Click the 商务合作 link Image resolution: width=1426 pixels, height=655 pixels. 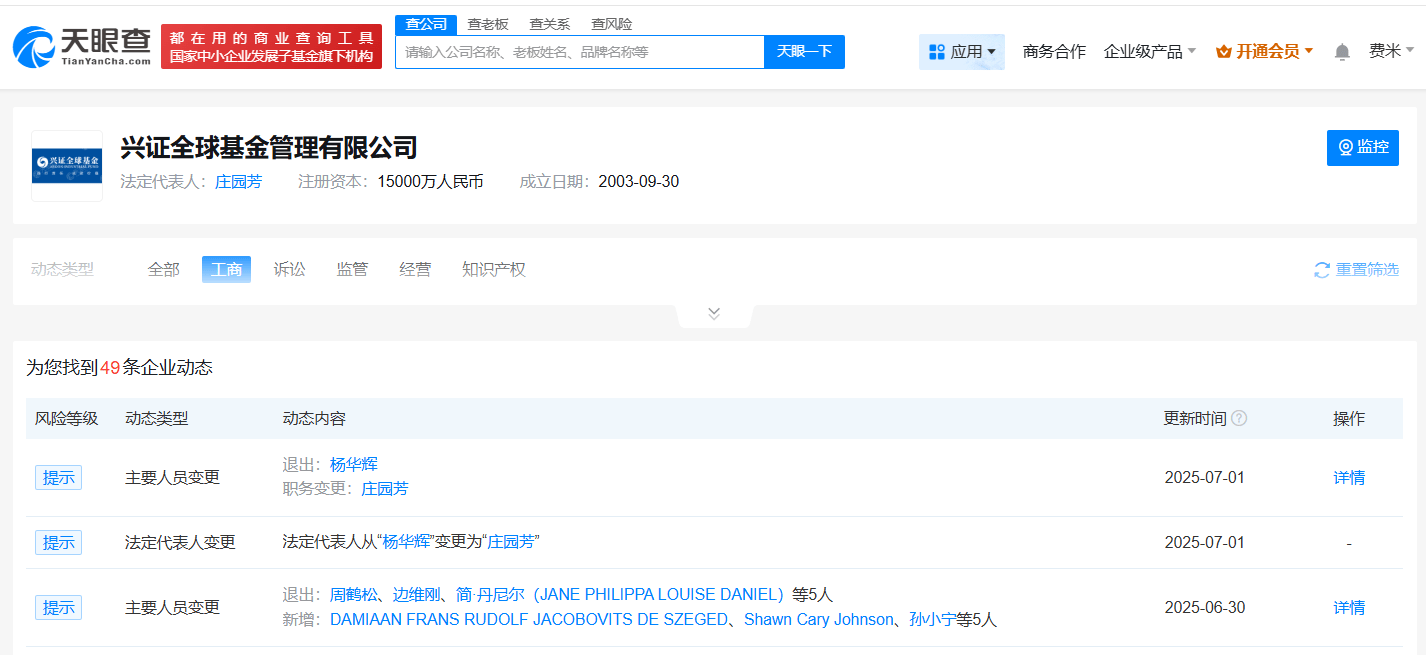point(1054,52)
